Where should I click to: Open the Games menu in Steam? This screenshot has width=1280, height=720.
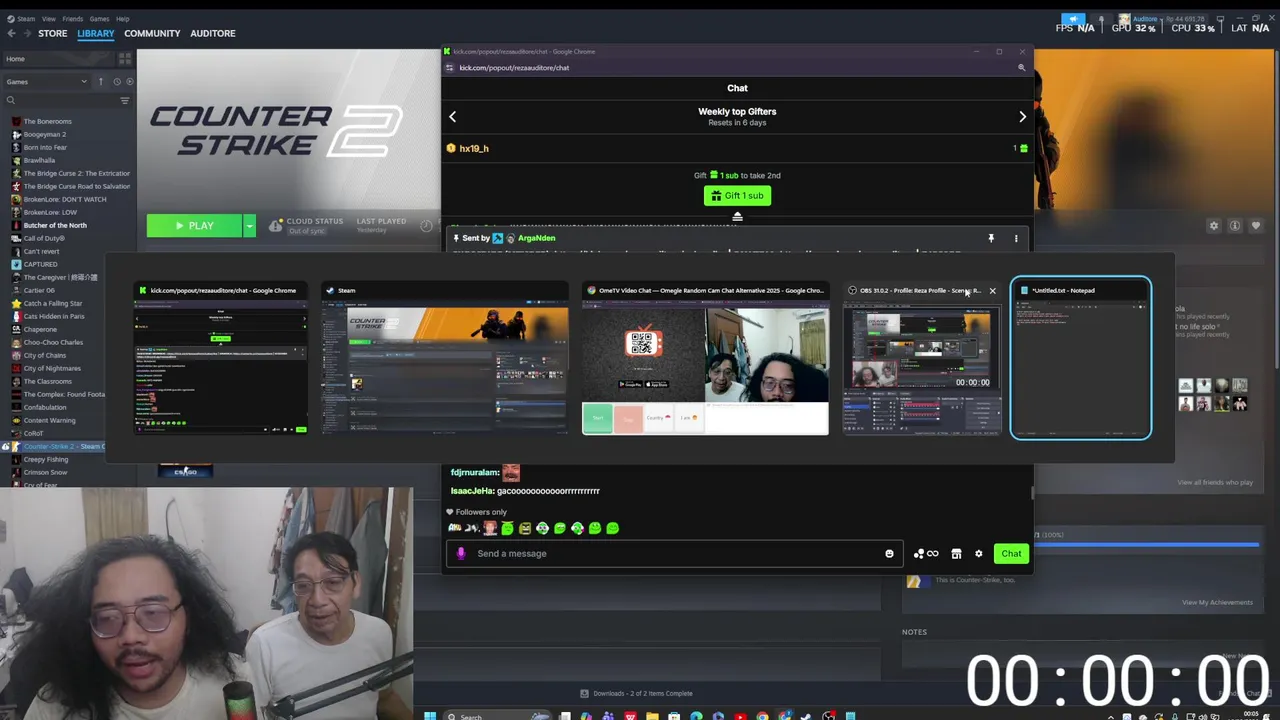tap(99, 18)
